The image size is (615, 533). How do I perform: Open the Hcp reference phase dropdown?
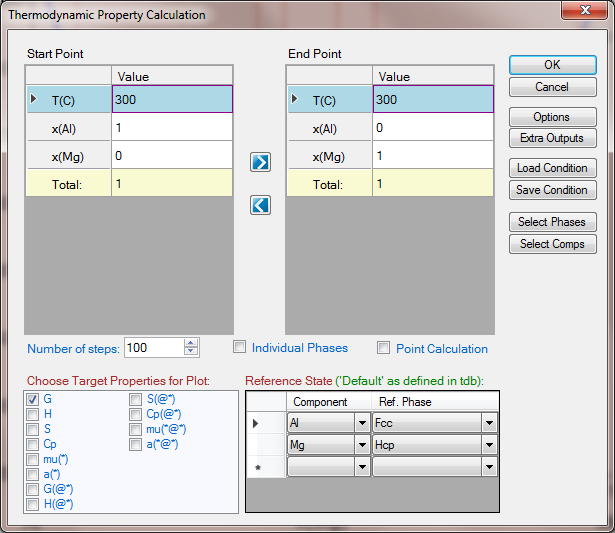click(489, 445)
